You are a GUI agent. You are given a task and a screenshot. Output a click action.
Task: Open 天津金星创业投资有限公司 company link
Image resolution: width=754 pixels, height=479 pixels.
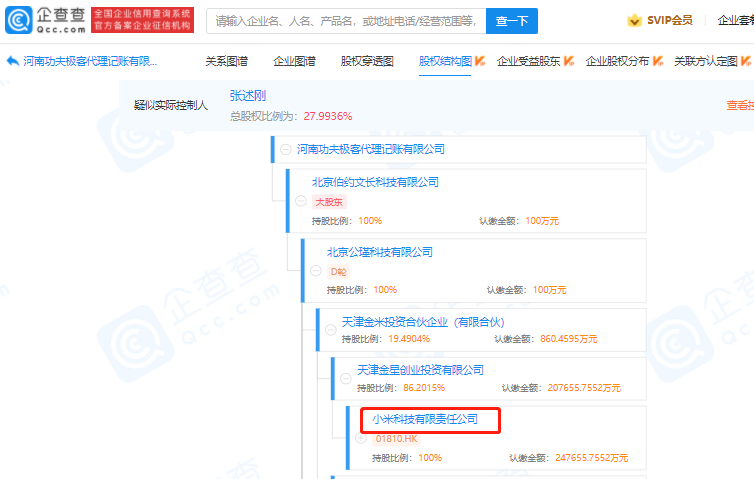point(420,370)
